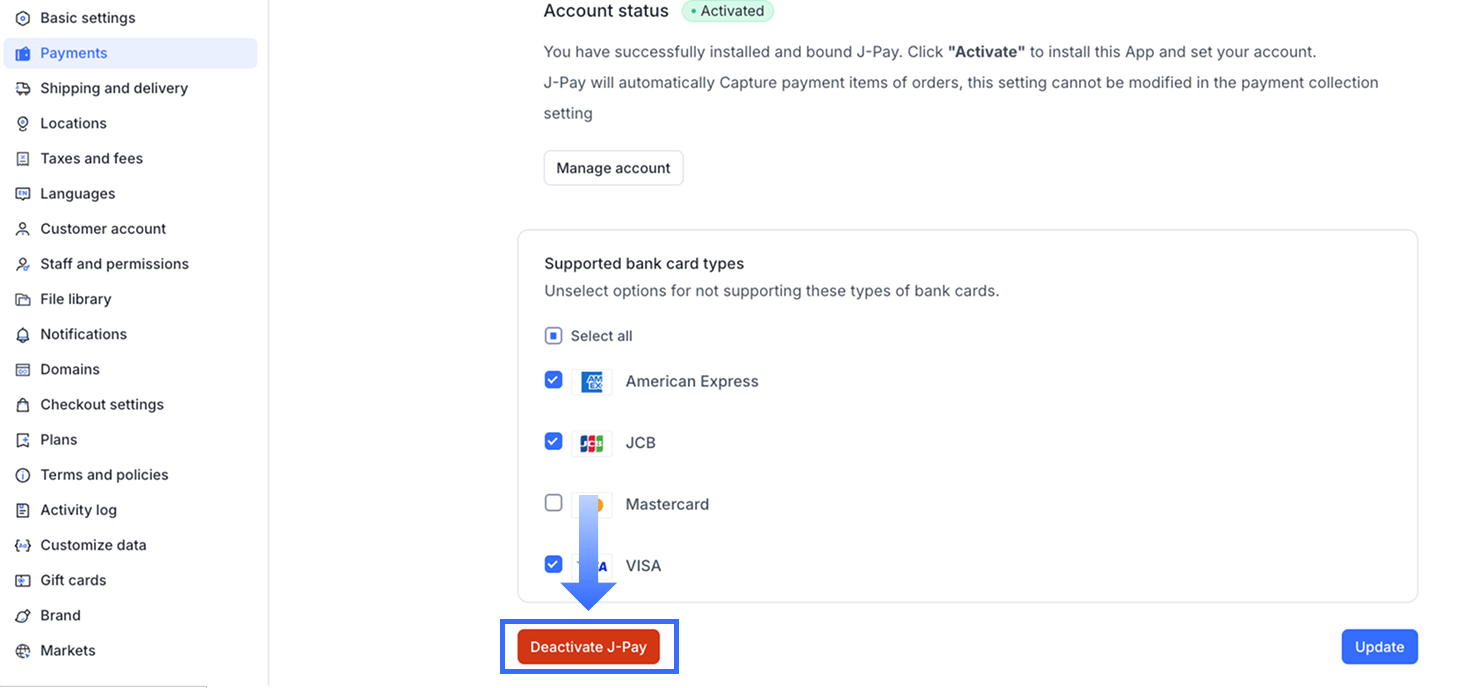1462x688 pixels.
Task: Click the Locations pin icon
Action: 23,123
